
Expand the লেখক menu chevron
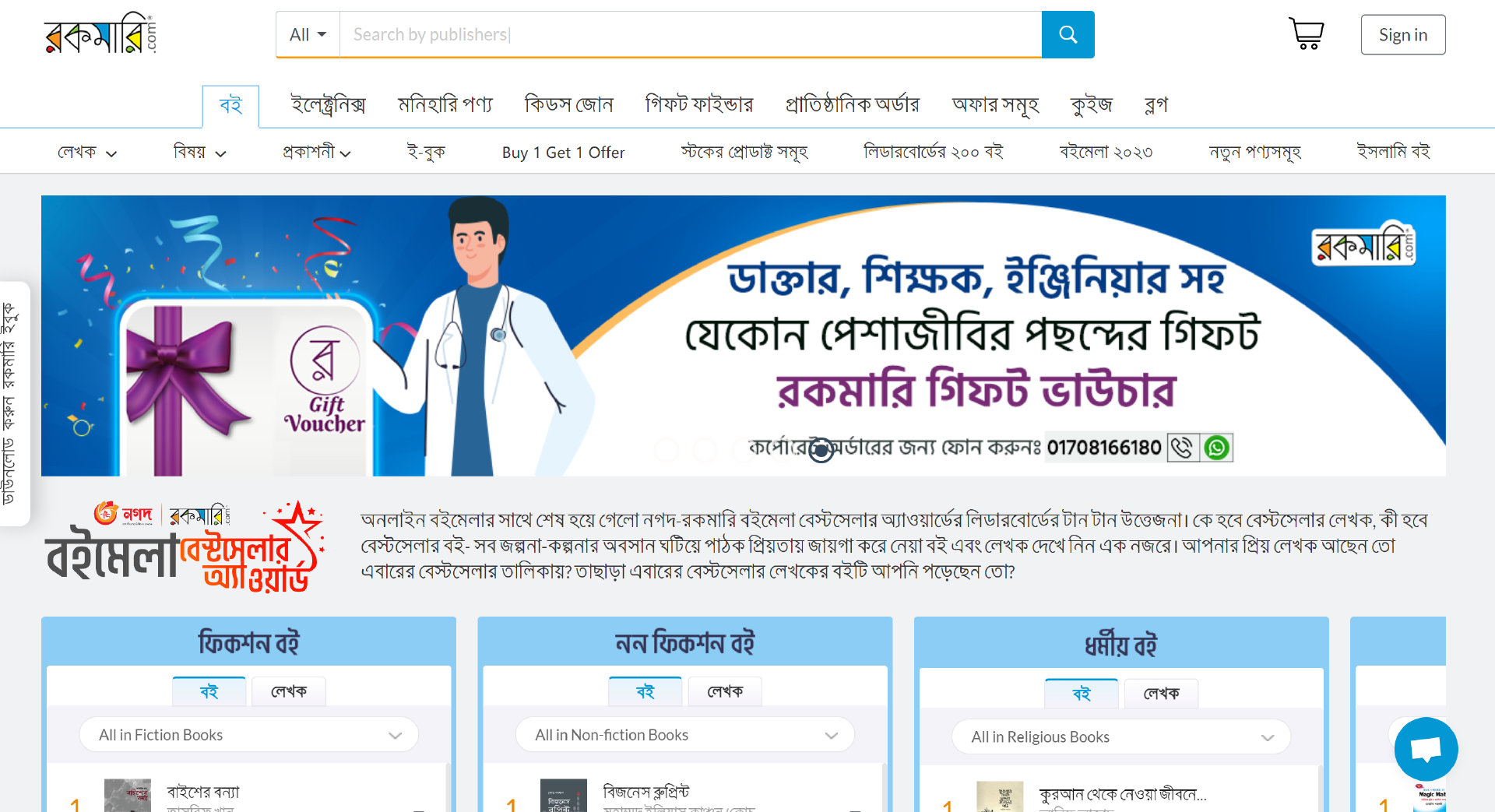point(111,154)
